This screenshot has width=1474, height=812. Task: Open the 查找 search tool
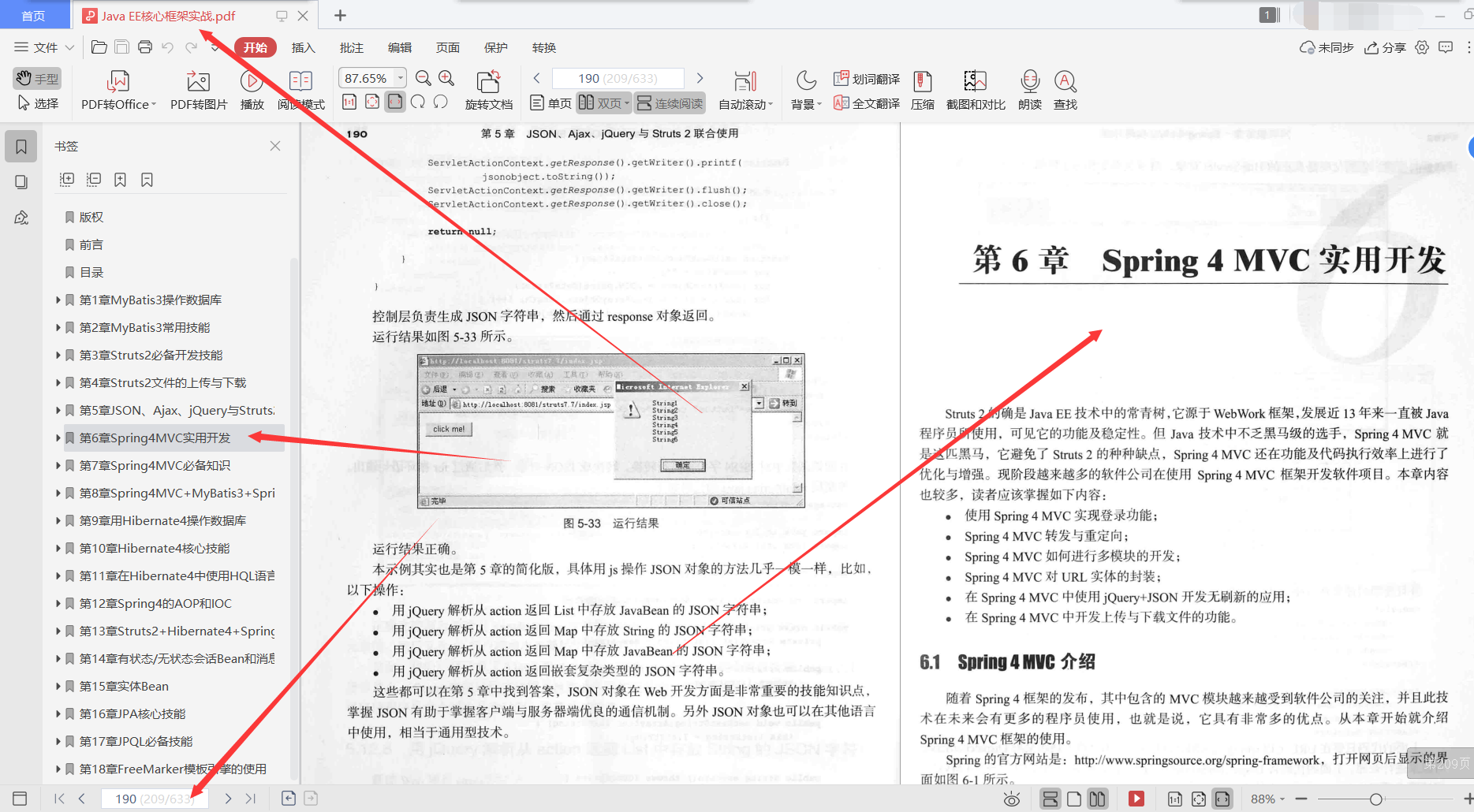point(1065,91)
